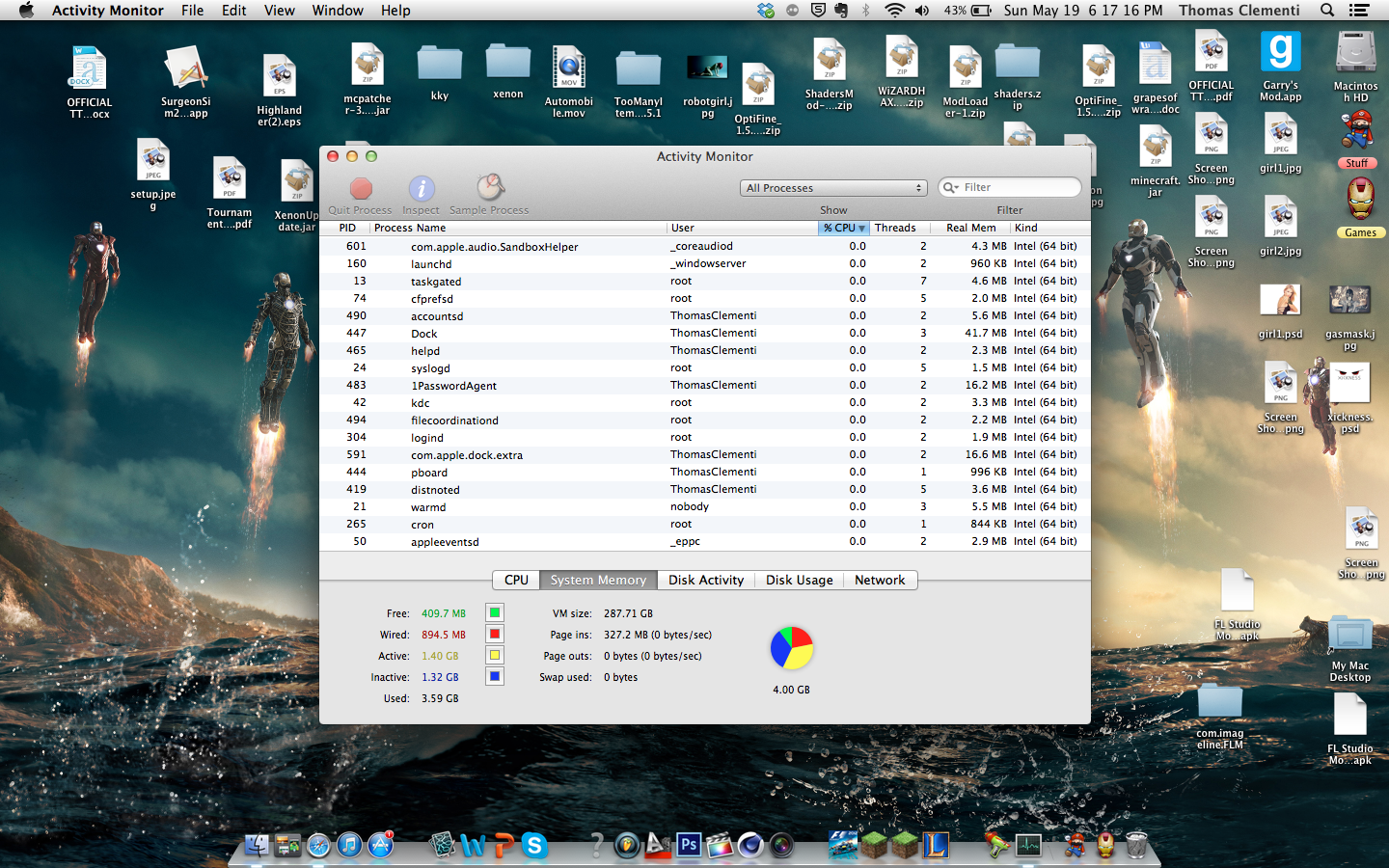Click the battery 43% status item
This screenshot has height=868, width=1389.
[x=967, y=11]
